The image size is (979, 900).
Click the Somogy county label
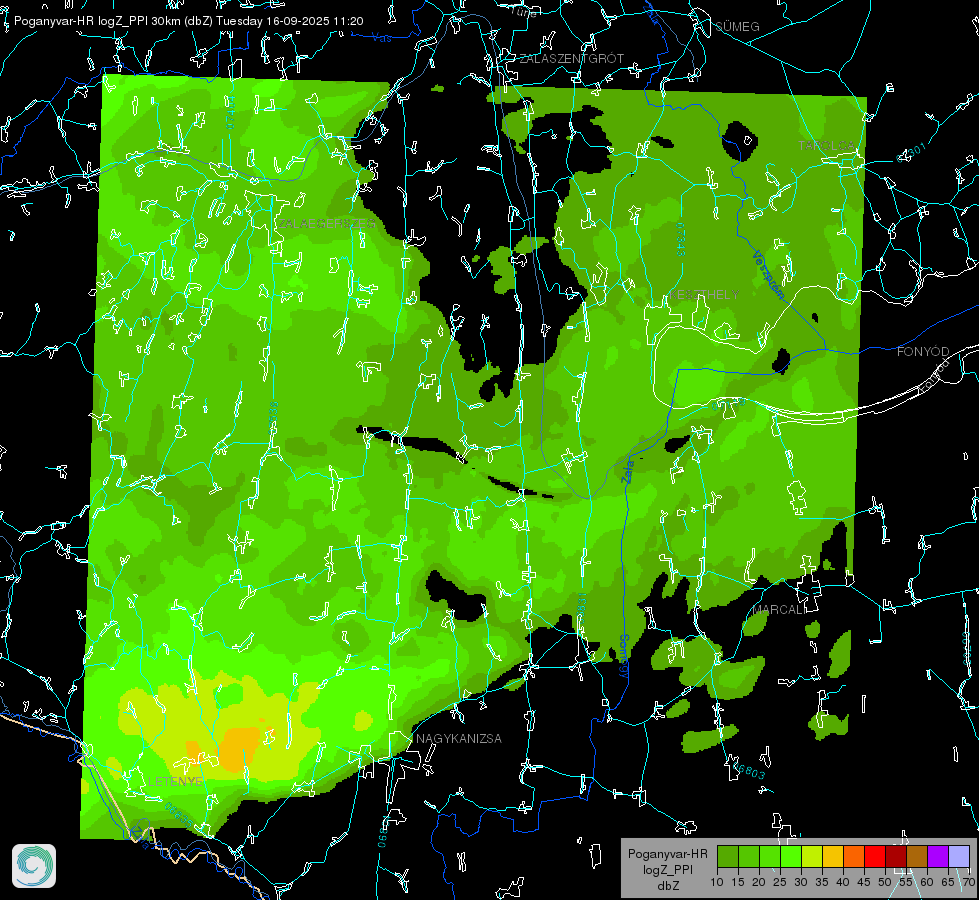click(623, 656)
